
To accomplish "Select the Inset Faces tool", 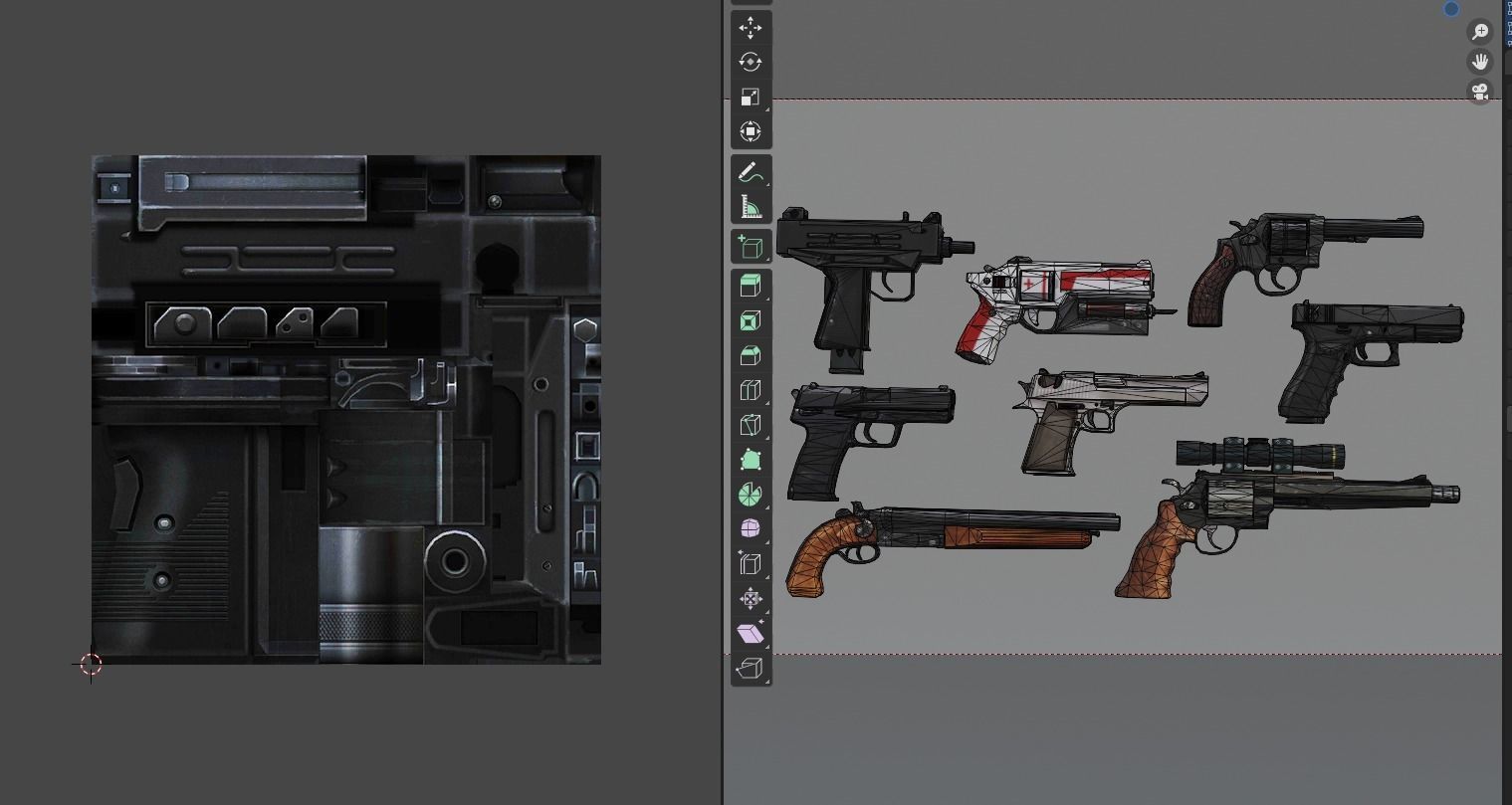I will tap(751, 321).
